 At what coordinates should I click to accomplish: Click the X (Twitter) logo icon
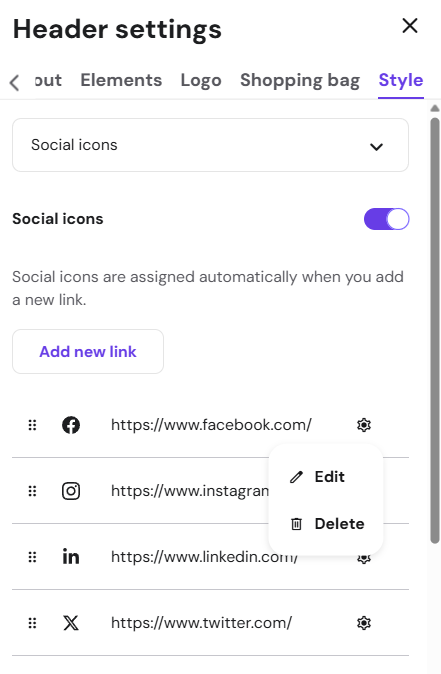pos(71,623)
